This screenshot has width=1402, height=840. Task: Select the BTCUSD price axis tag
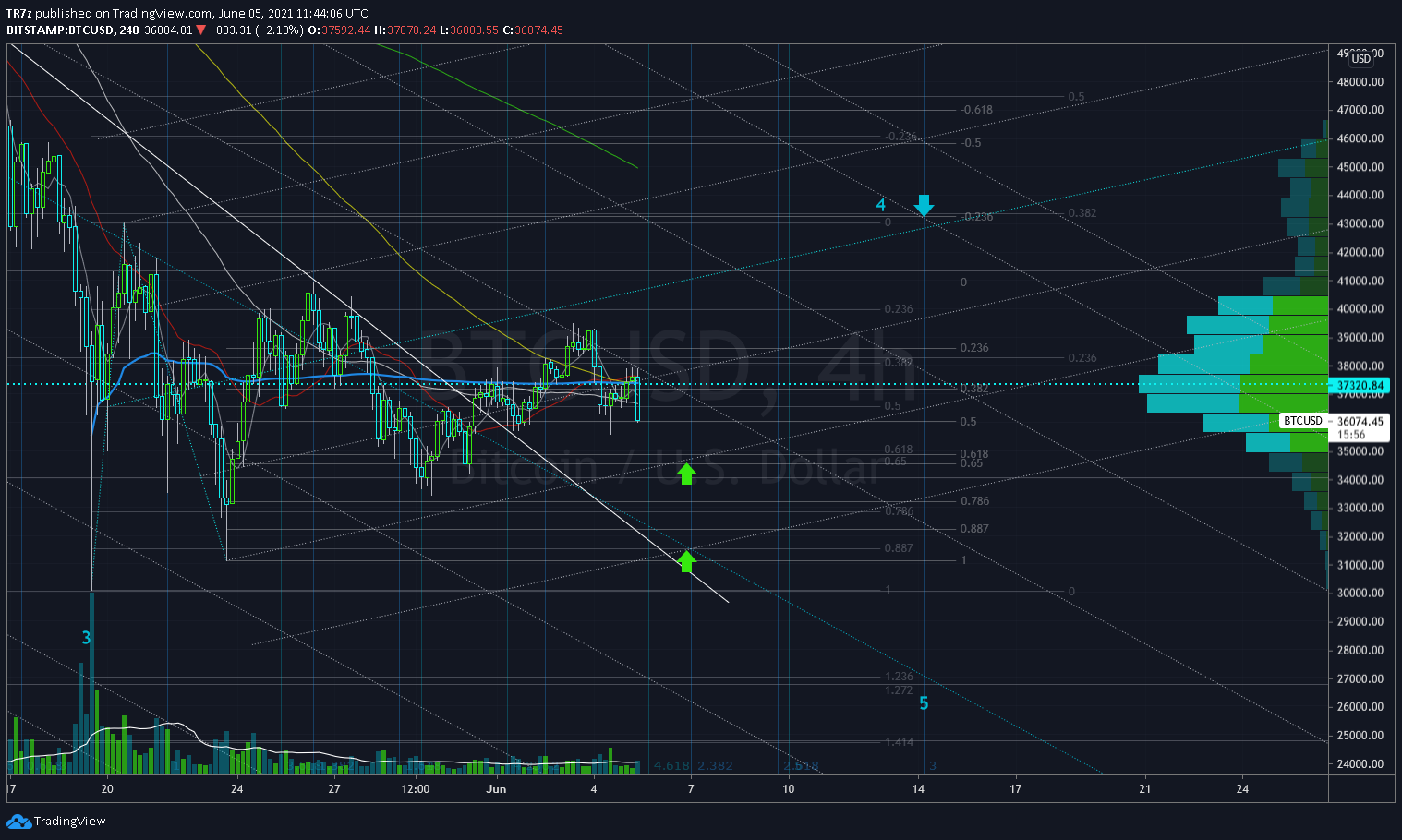[x=1303, y=421]
